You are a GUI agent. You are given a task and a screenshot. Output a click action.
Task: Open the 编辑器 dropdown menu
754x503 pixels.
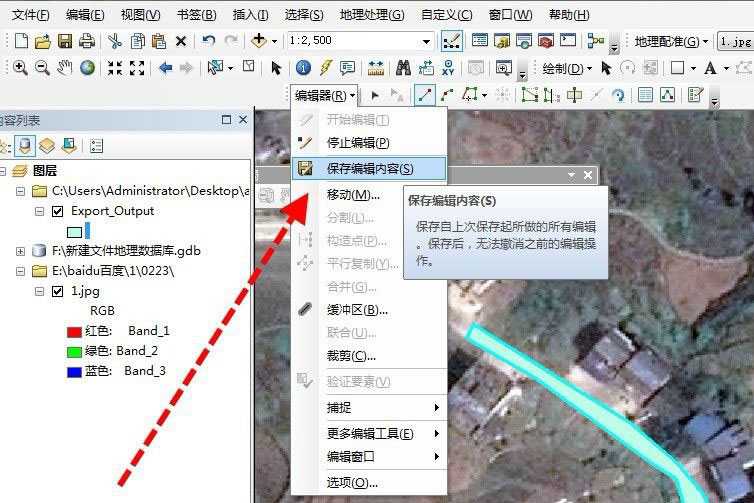(x=324, y=96)
